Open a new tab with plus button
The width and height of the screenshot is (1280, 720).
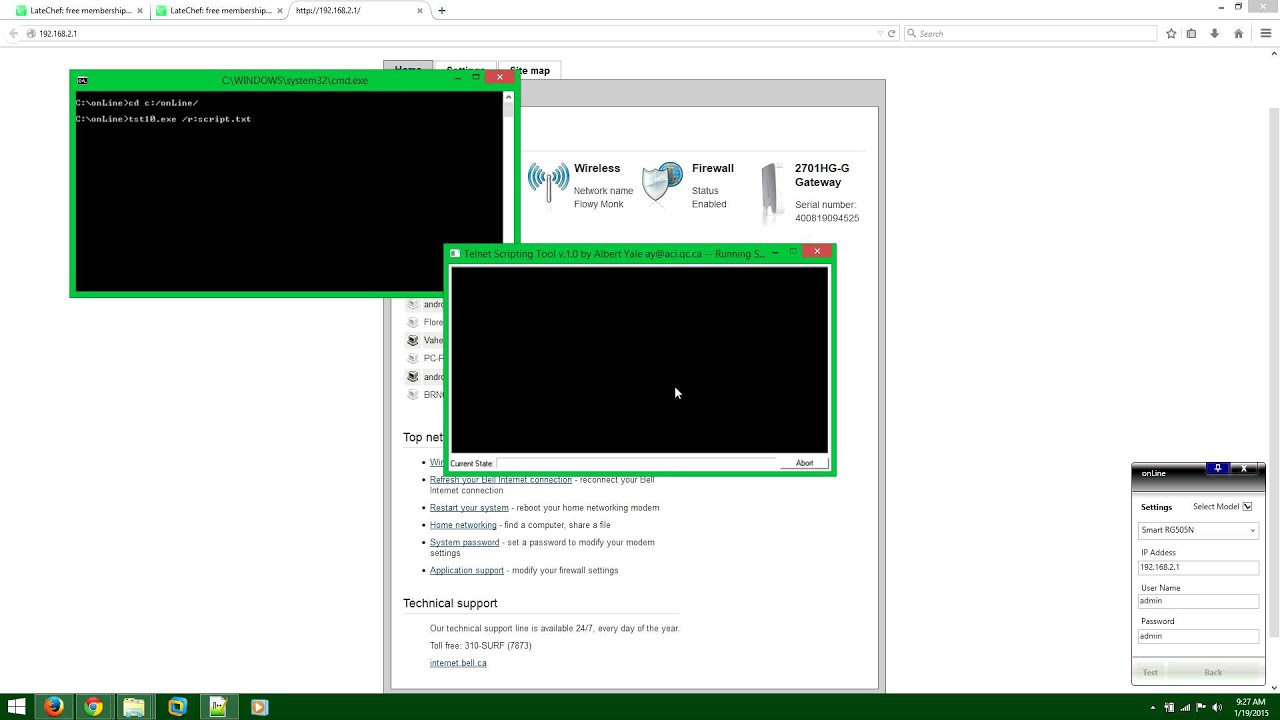click(x=442, y=10)
